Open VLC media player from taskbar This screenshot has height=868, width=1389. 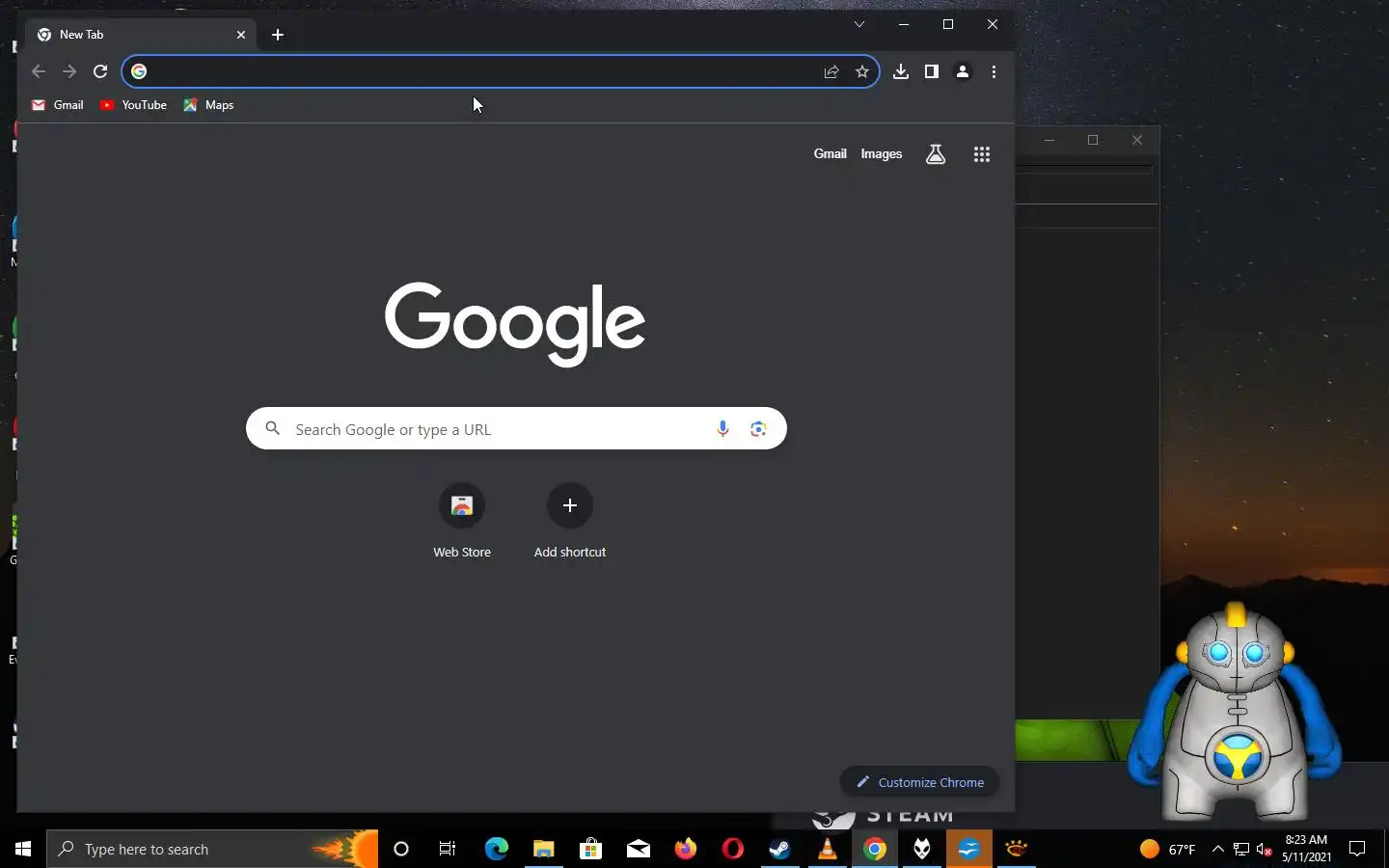point(828,849)
